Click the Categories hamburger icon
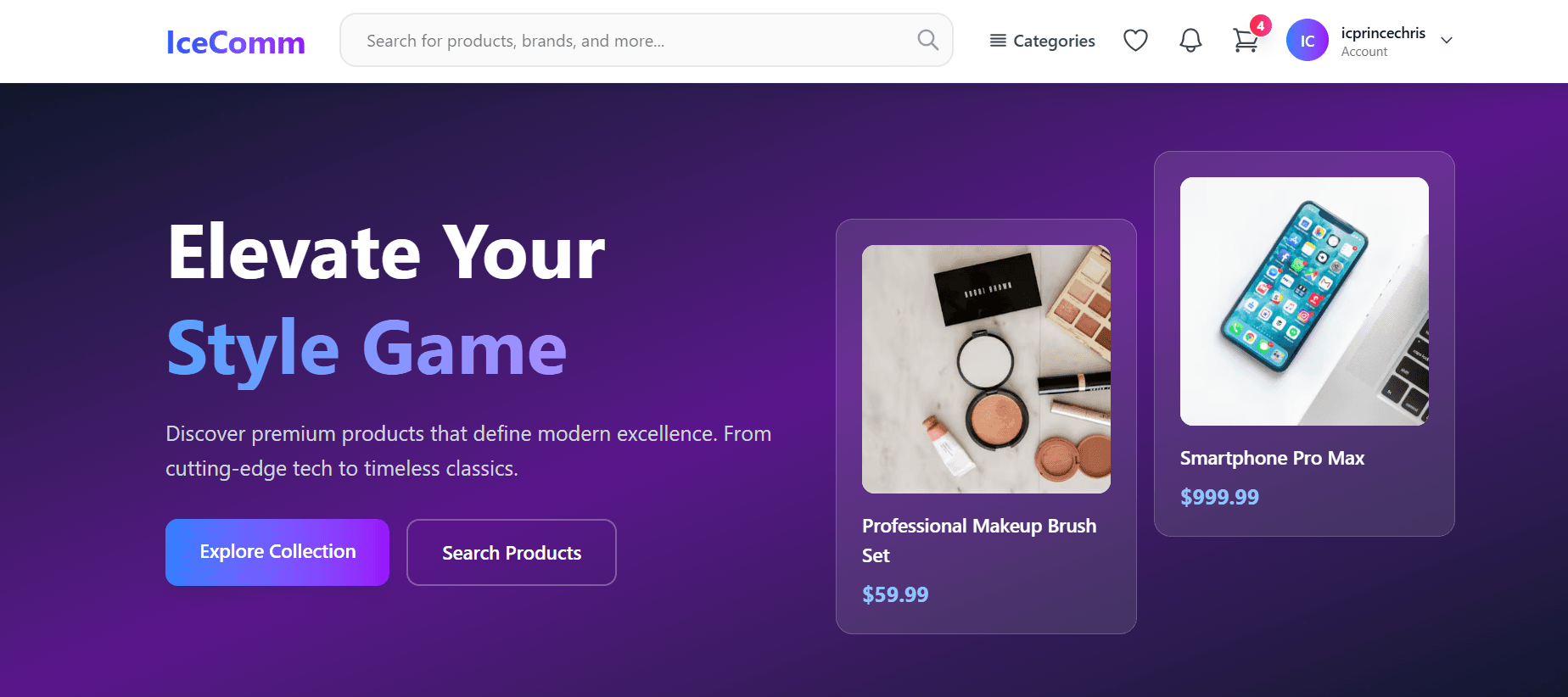This screenshot has height=697, width=1568. (x=998, y=41)
